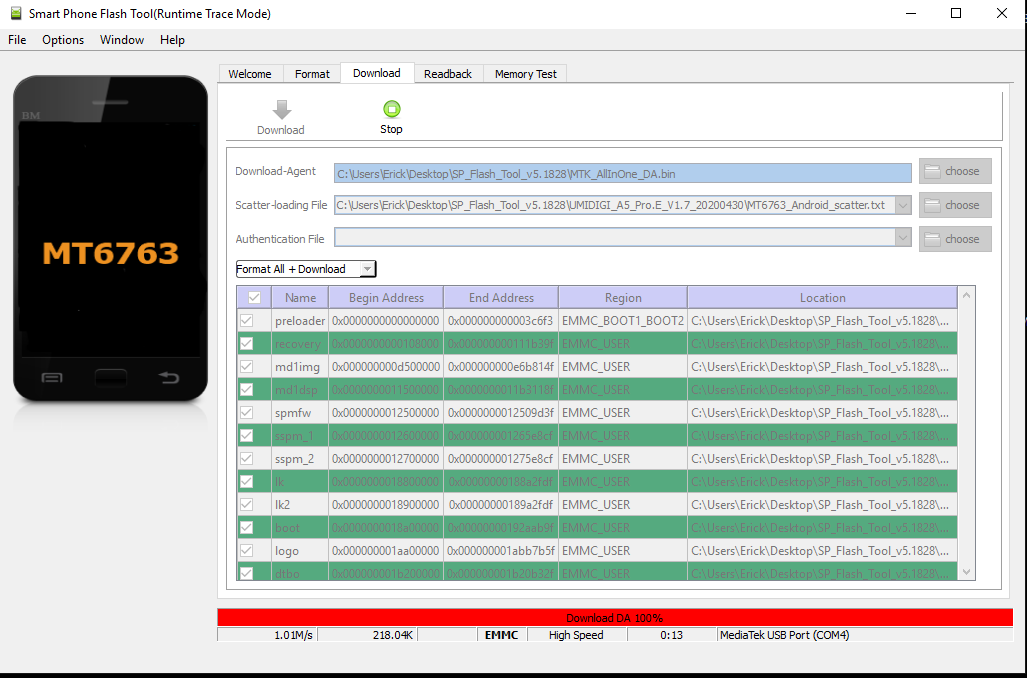Viewport: 1027px width, 678px height.
Task: Toggle the md1img row checkbox
Action: pyautogui.click(x=246, y=366)
